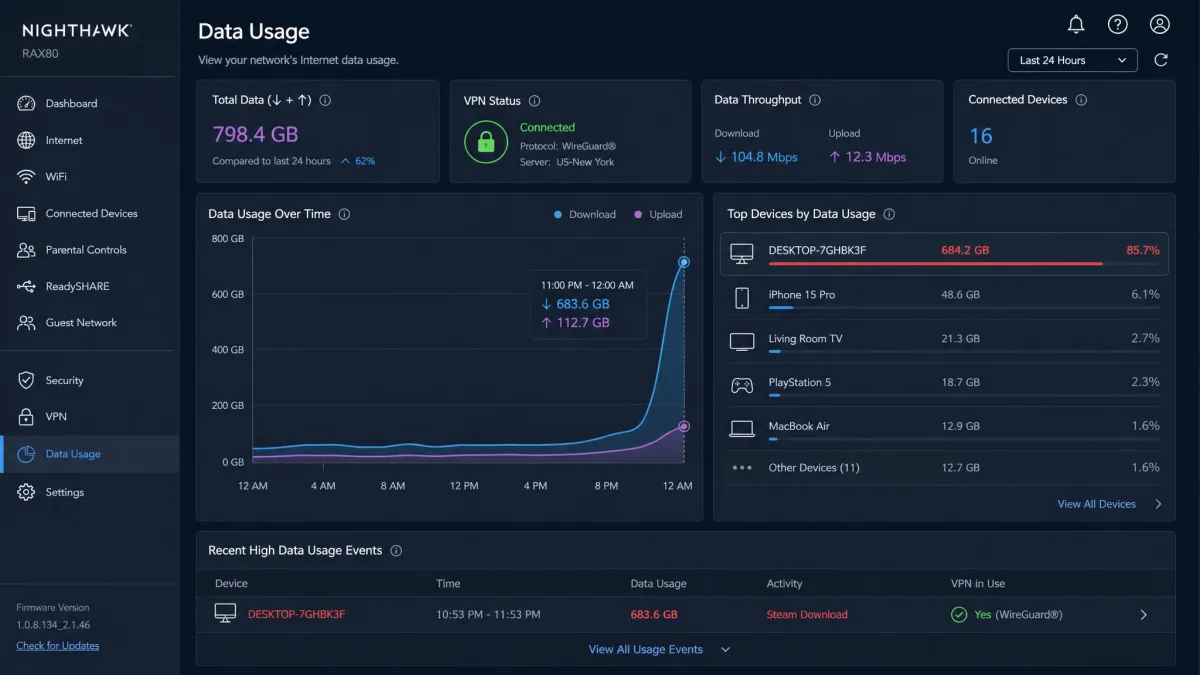This screenshot has height=675, width=1200.
Task: Click the 16 online devices count
Action: coord(981,135)
